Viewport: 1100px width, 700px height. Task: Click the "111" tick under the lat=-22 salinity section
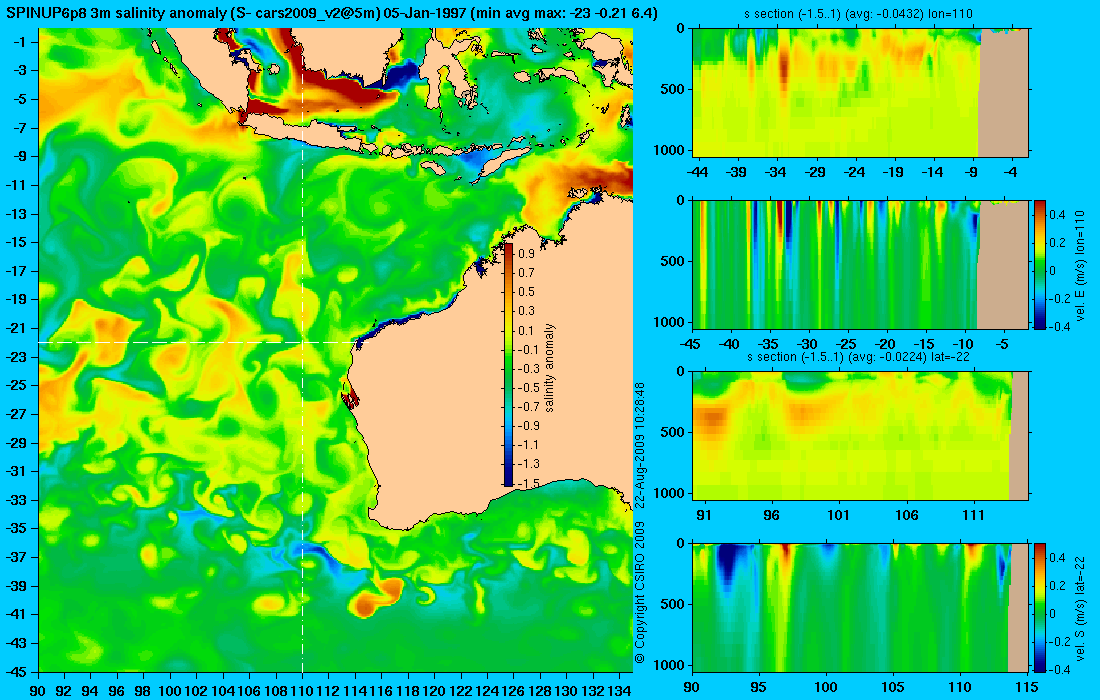click(x=974, y=516)
